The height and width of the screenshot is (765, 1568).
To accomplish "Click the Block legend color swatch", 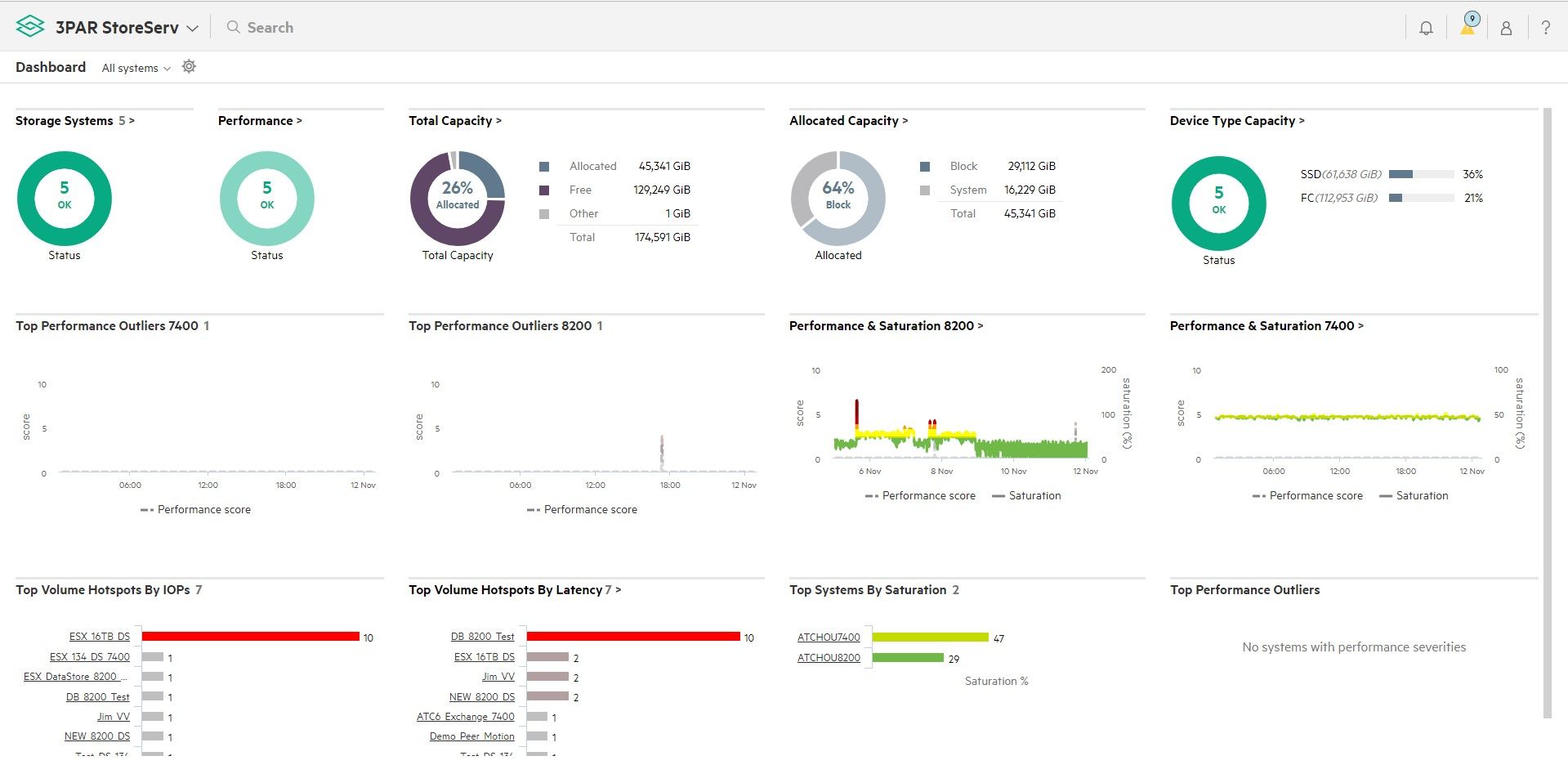I will point(925,167).
